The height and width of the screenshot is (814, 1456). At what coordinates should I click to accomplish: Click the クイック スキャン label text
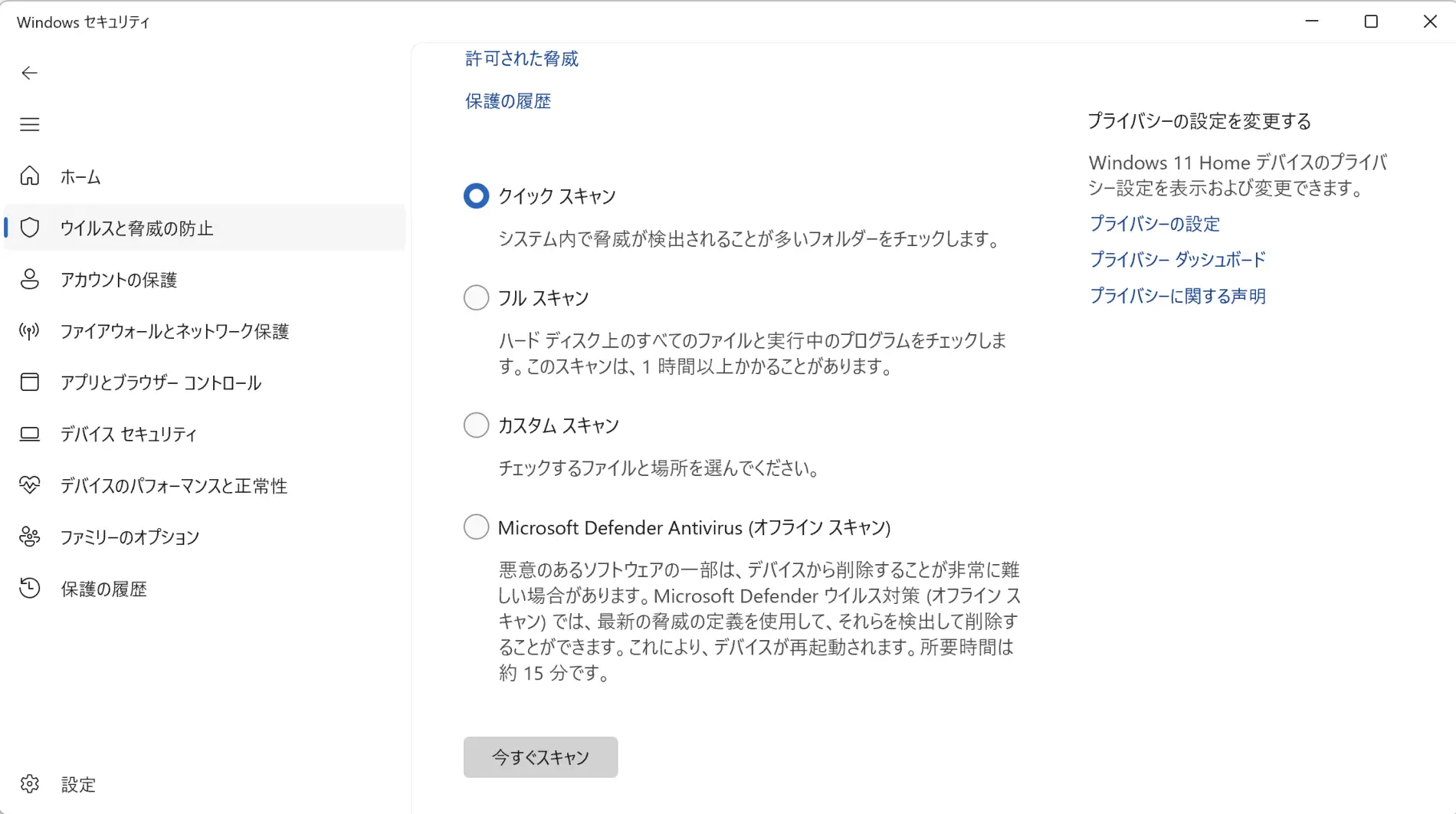(557, 196)
